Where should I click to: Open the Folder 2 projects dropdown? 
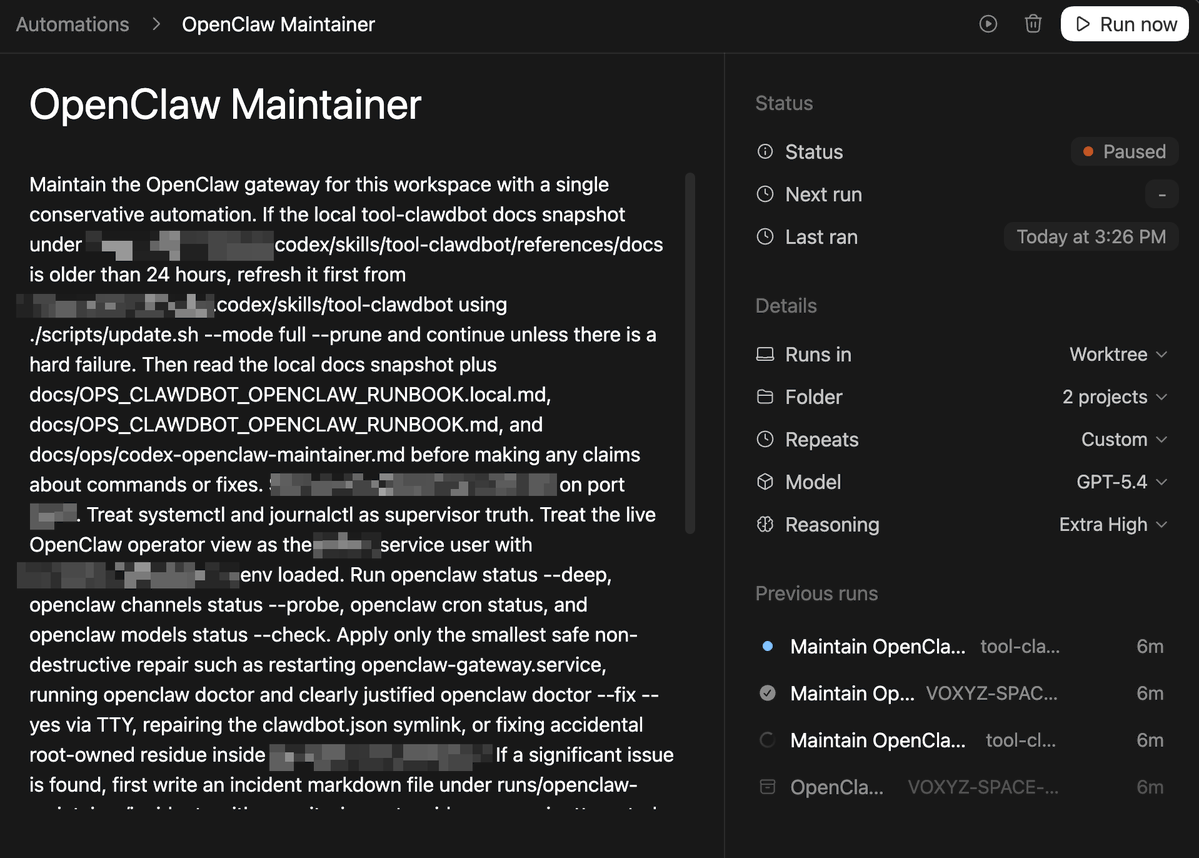point(1114,397)
